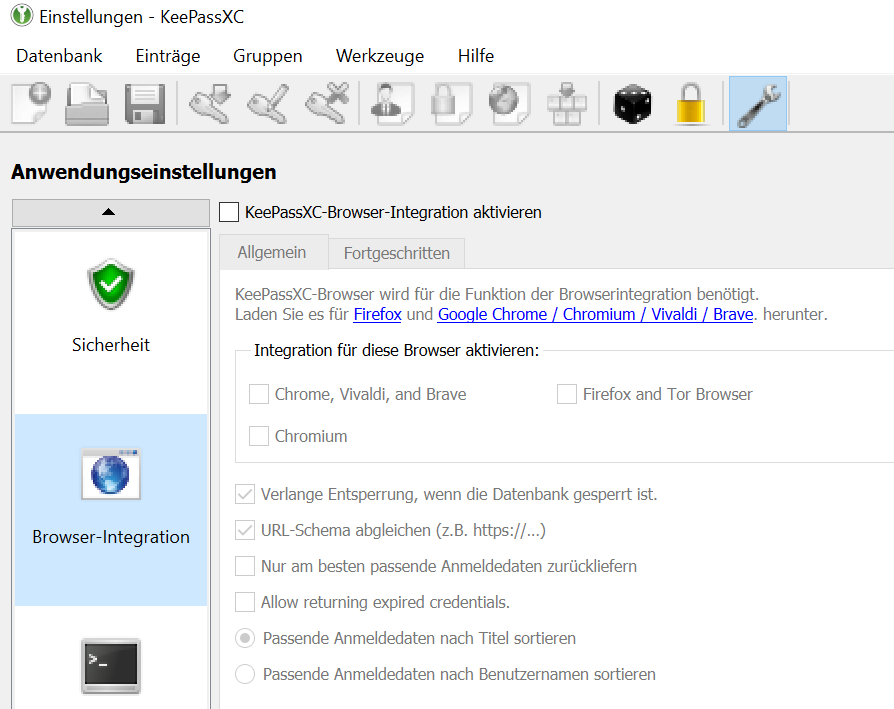
Task: Open the Firefox download link
Action: tap(377, 314)
